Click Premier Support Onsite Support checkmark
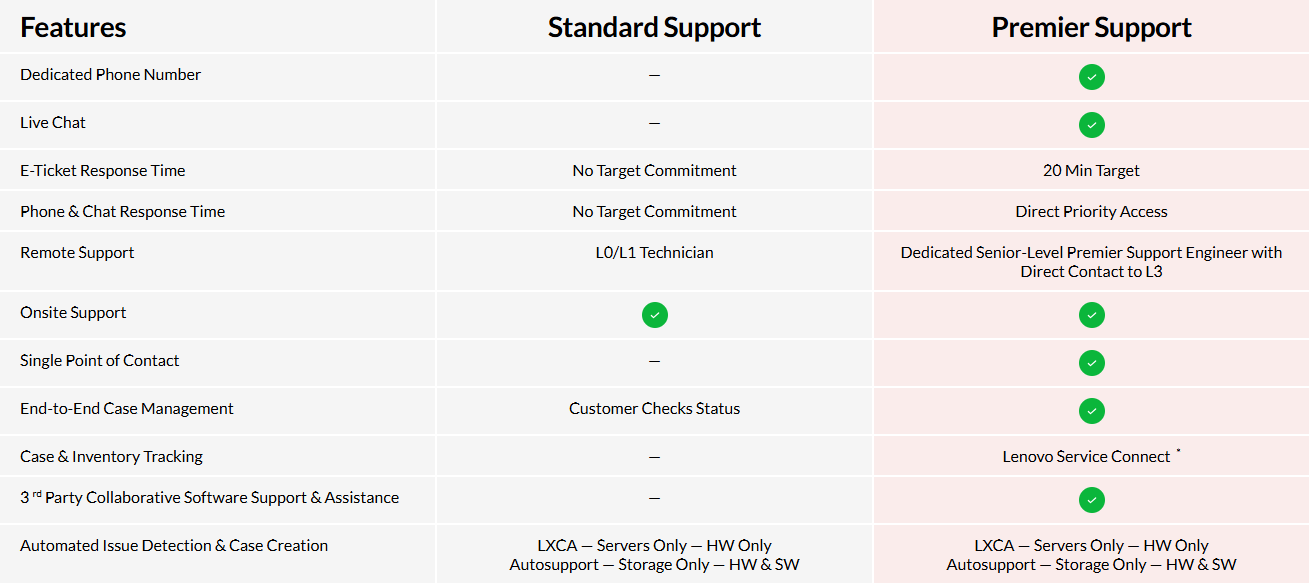1309x583 pixels. click(1091, 315)
